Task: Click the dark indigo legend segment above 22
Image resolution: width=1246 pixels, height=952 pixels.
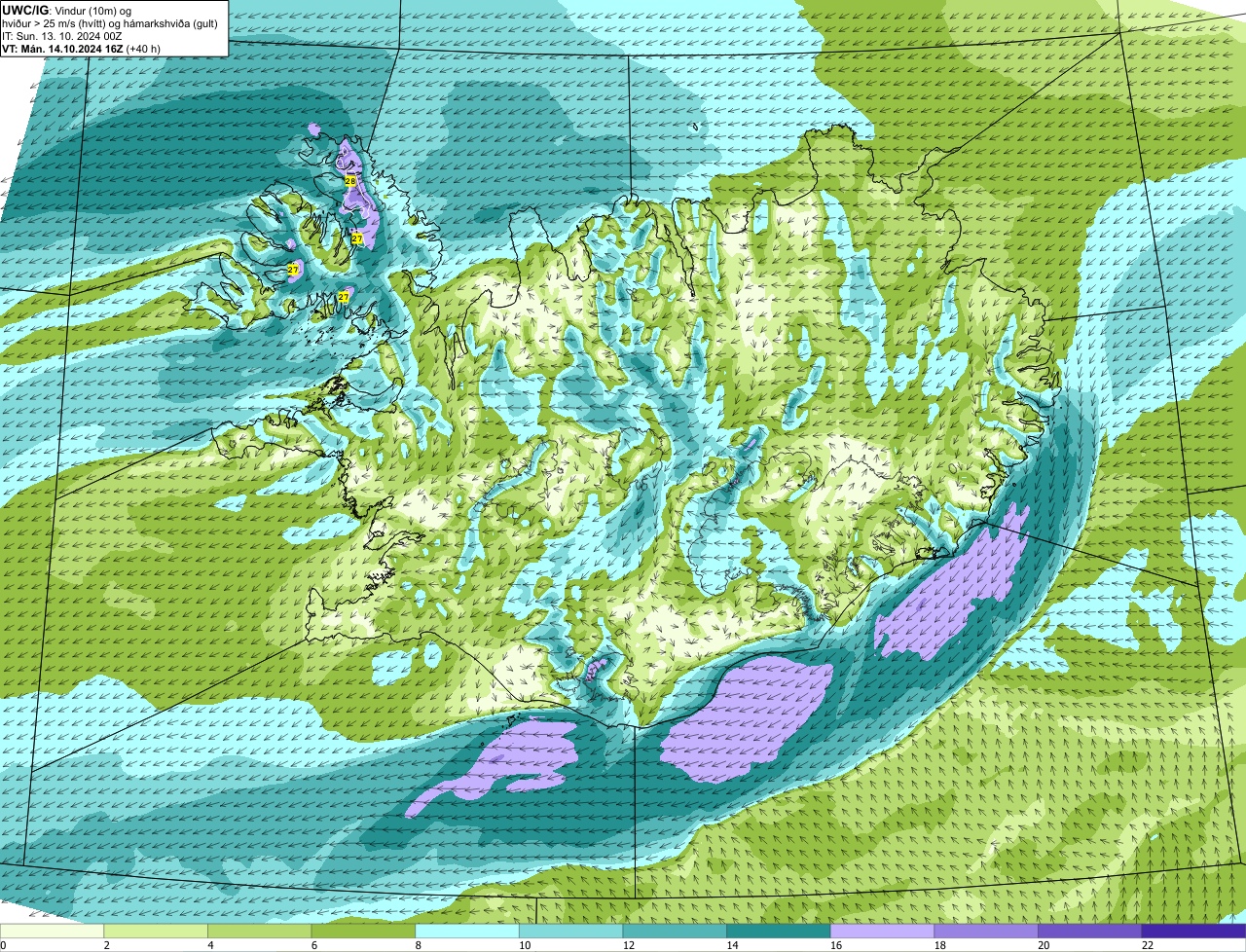Action: point(1193,931)
